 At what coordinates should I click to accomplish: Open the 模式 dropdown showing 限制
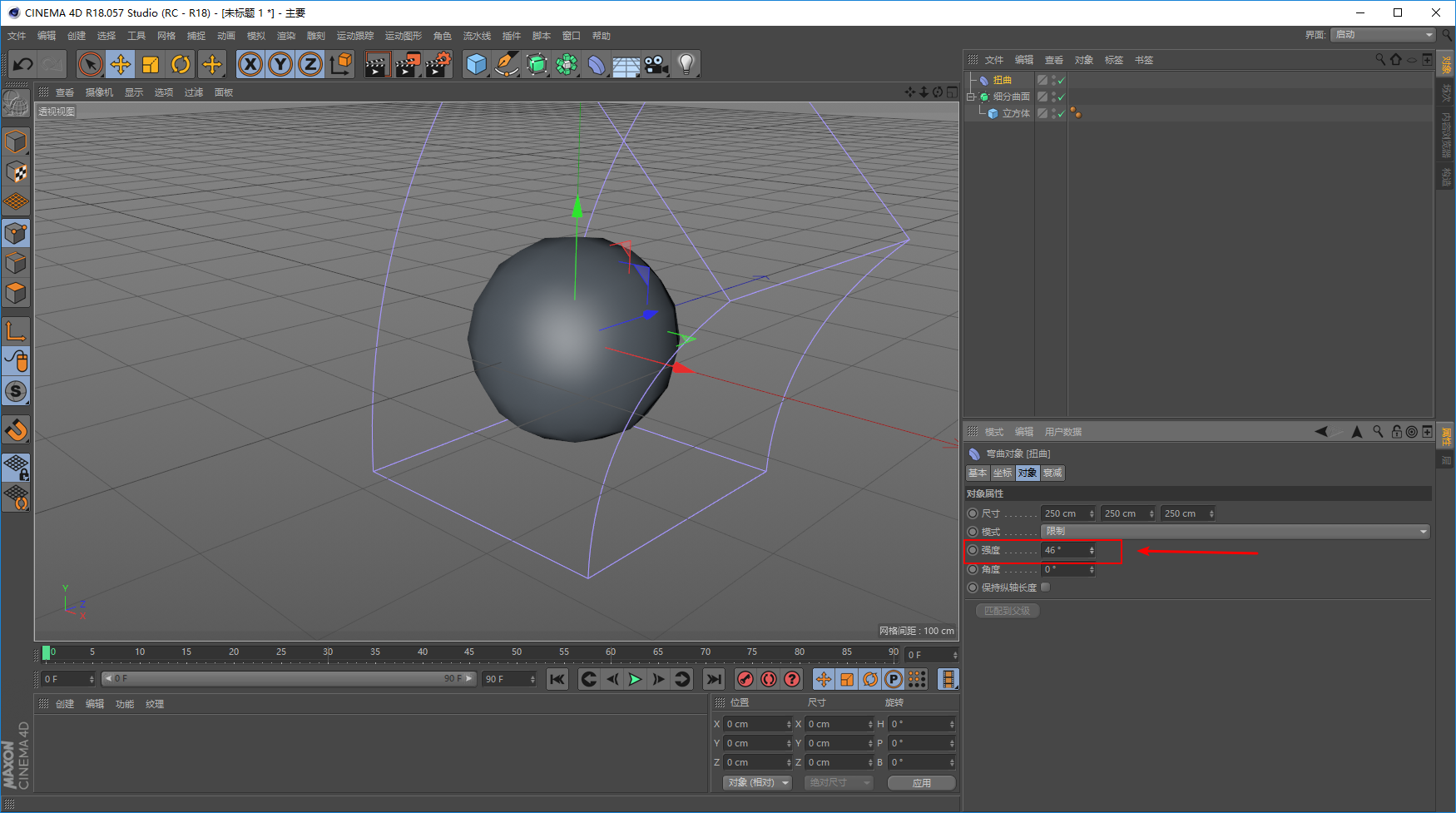point(1236,531)
